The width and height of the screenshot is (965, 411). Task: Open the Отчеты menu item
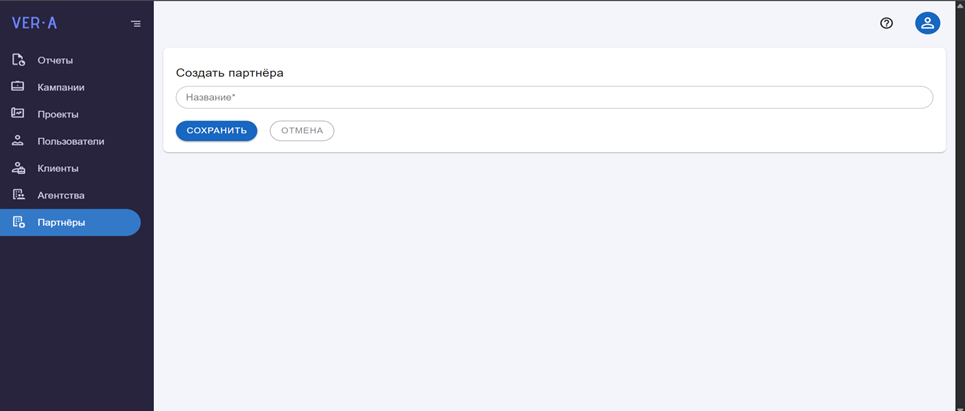coord(70,60)
